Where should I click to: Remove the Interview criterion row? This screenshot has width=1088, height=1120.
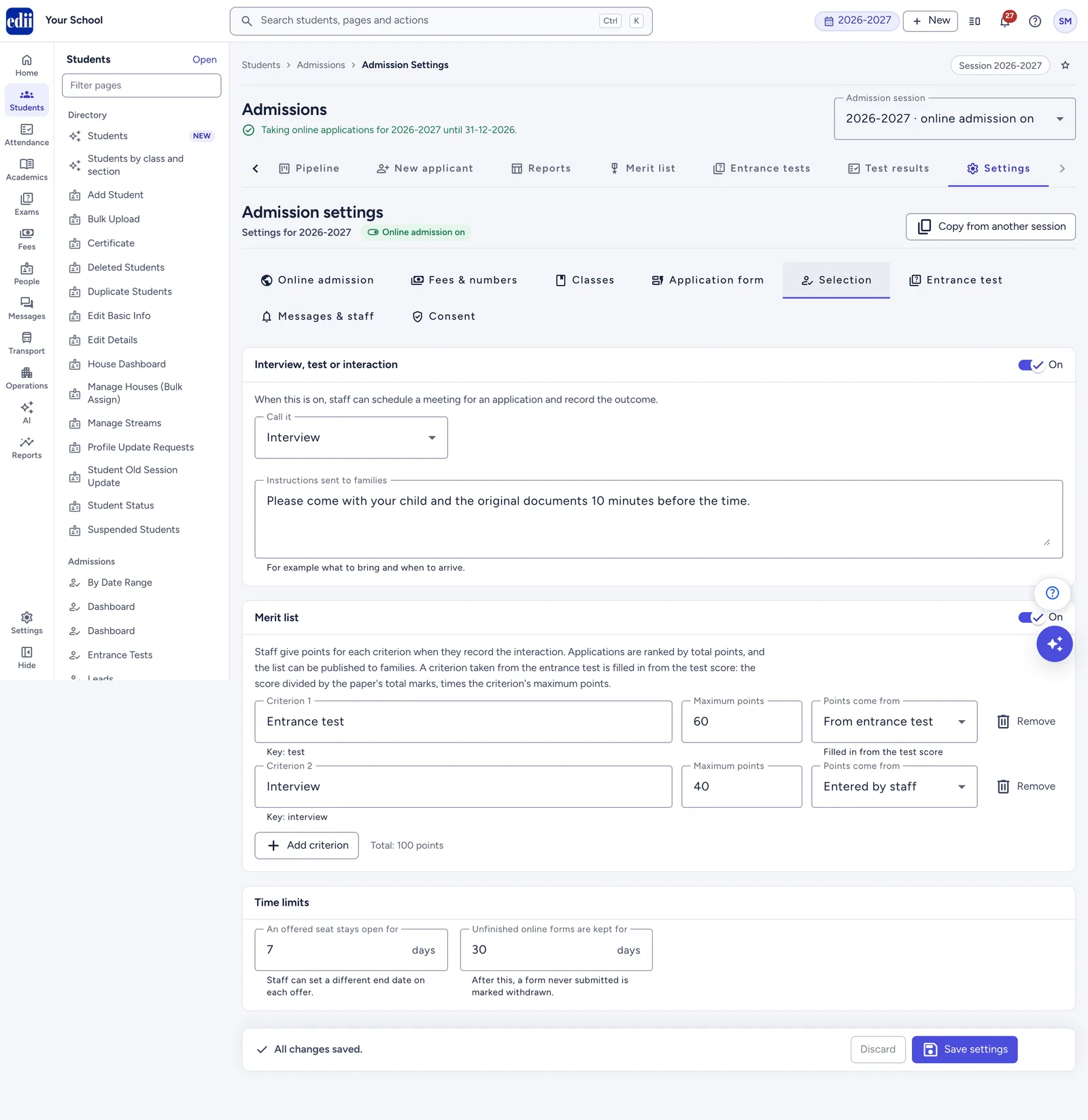1026,787
